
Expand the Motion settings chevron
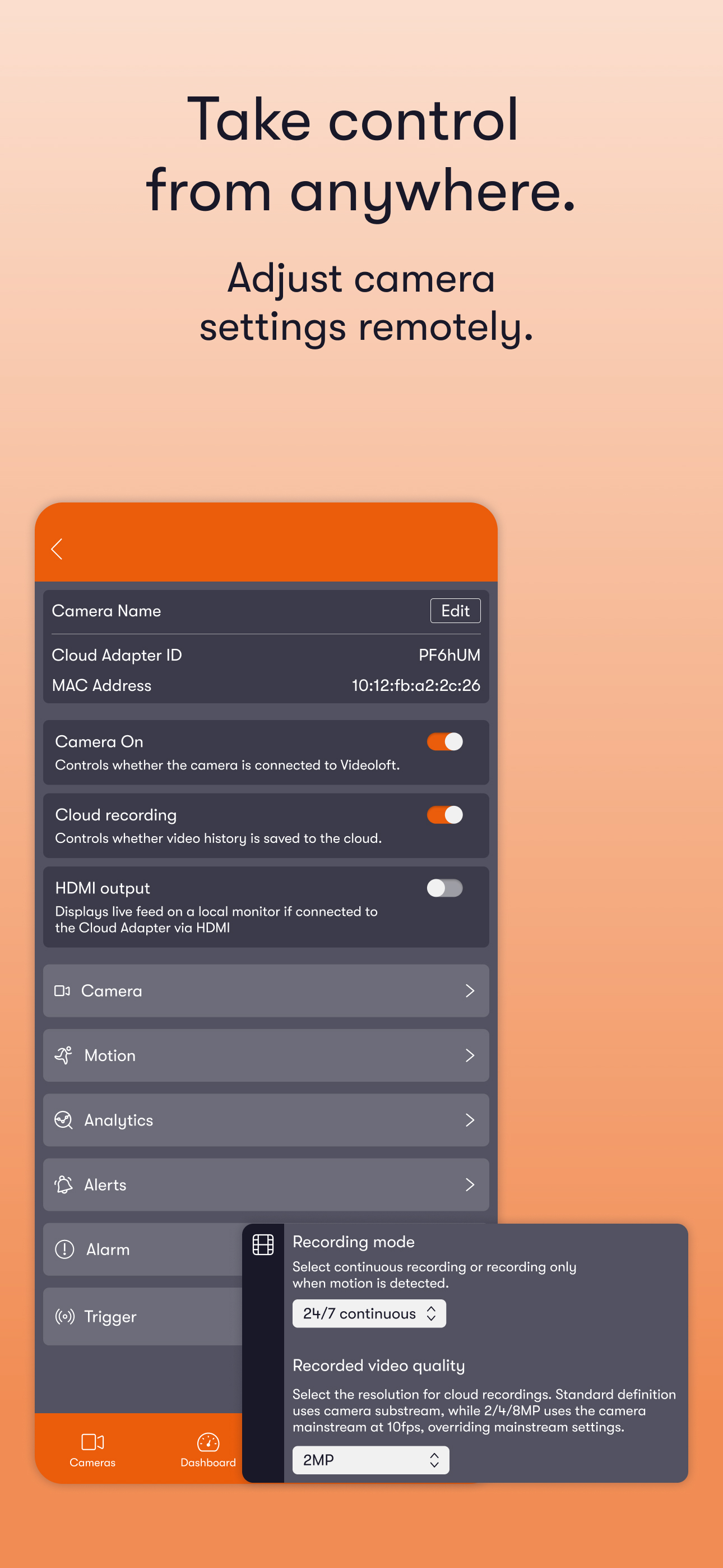click(x=470, y=1055)
